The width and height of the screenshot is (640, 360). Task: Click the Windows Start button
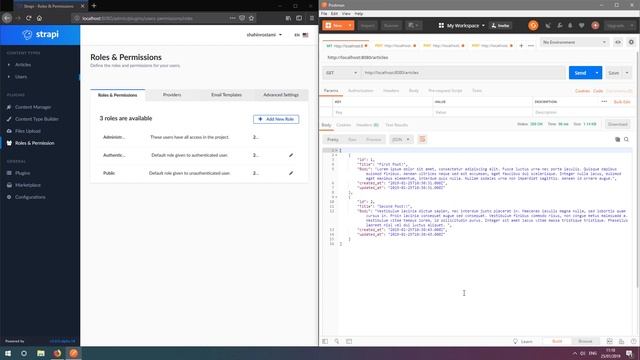pyautogui.click(x=8, y=353)
